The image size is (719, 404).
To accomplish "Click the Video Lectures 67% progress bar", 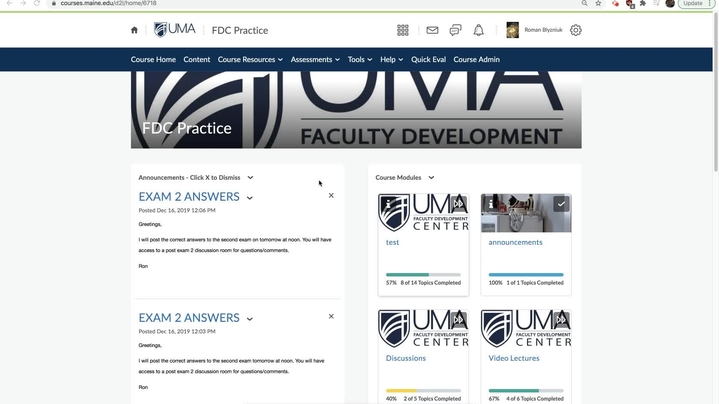I will pyautogui.click(x=526, y=391).
